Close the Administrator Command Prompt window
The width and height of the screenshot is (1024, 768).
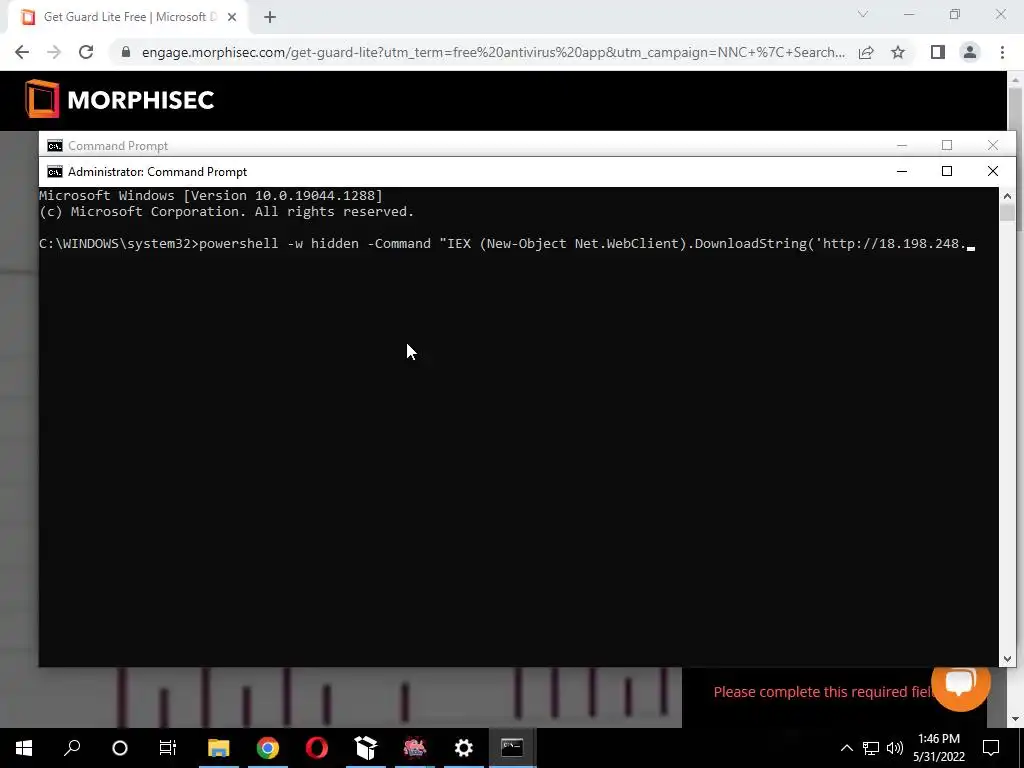(x=993, y=172)
